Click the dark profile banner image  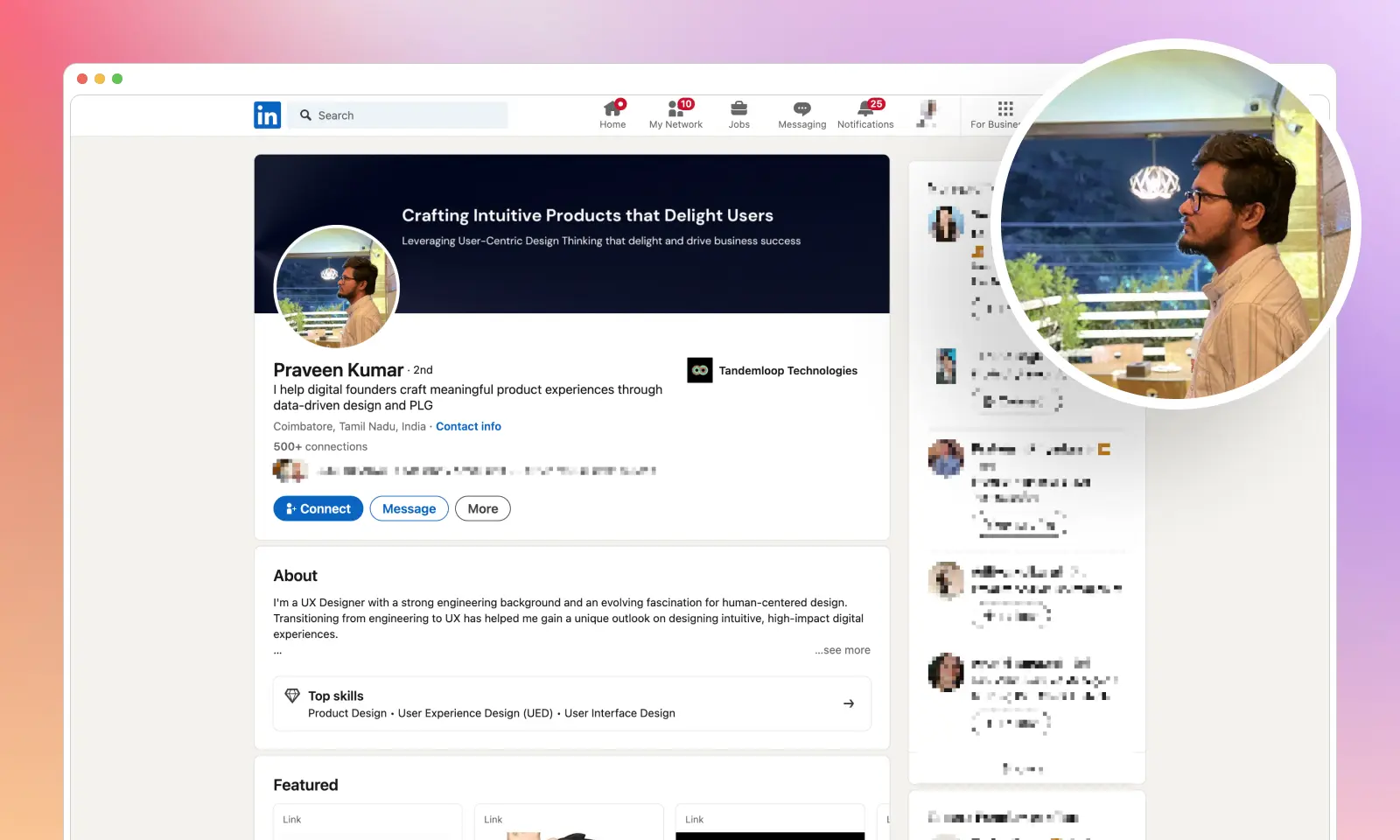click(571, 234)
